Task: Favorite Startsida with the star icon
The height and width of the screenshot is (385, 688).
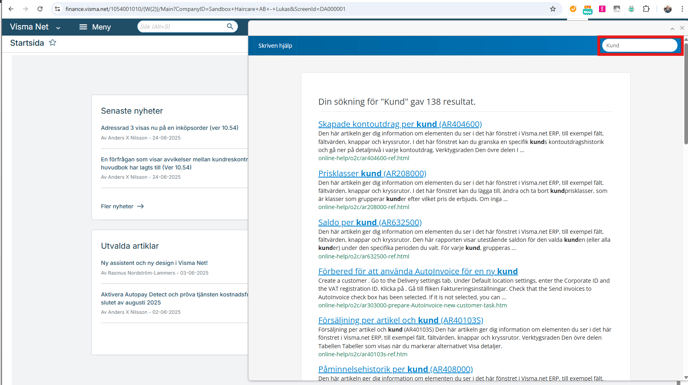Action: tap(53, 43)
